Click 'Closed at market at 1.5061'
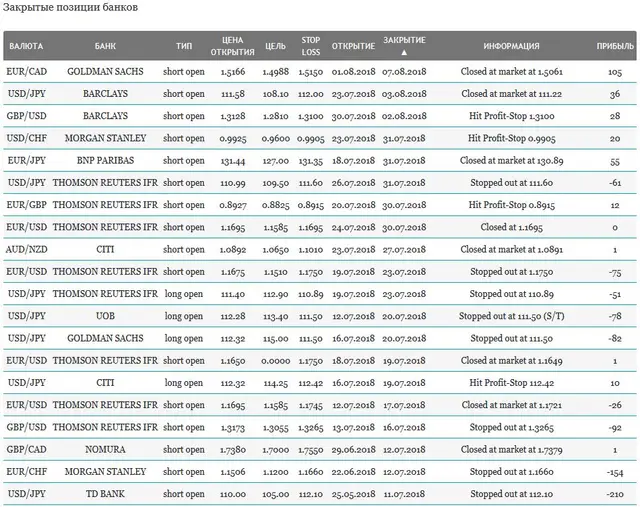Screen dimensions: 640x507 click(511, 71)
